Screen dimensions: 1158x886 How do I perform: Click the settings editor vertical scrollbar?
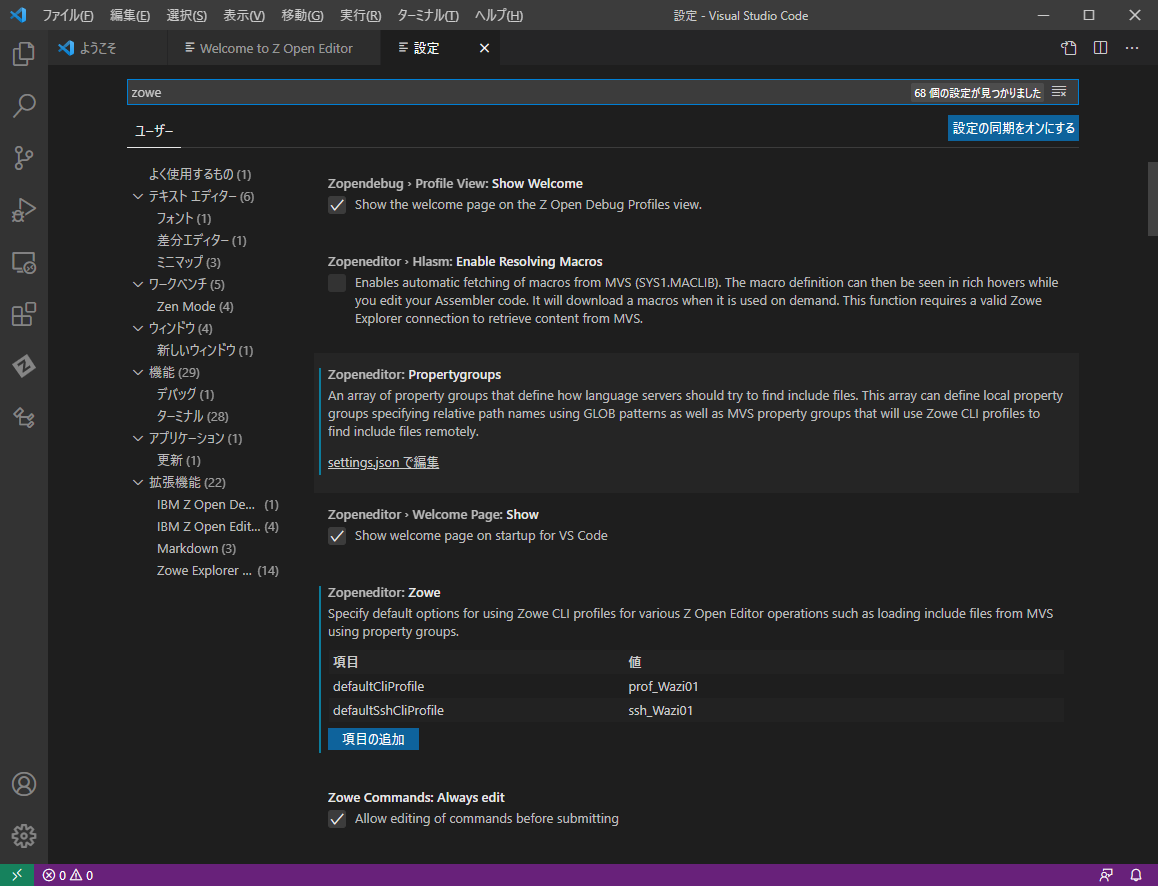[x=1152, y=198]
